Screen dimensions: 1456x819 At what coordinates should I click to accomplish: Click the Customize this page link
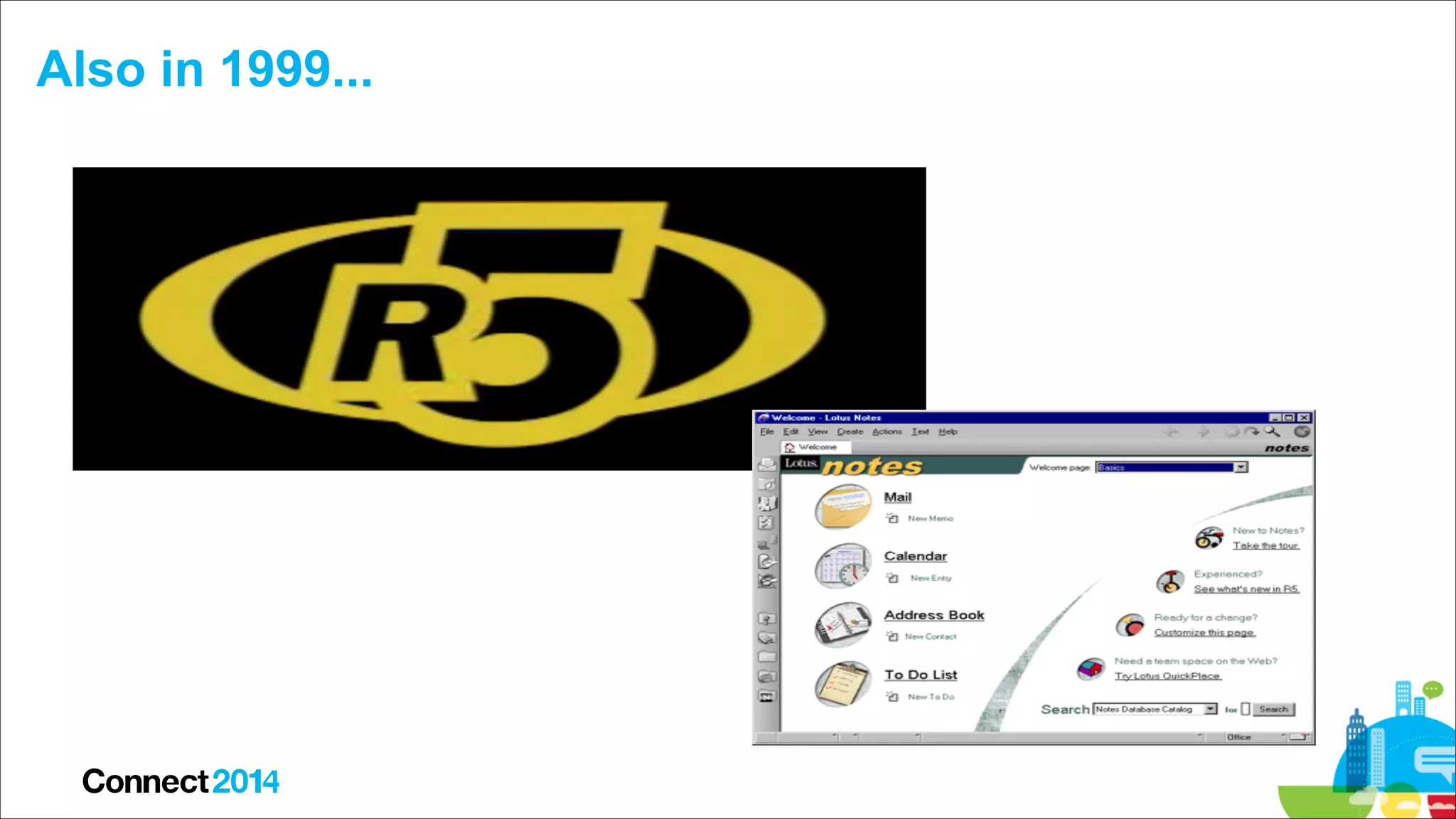coord(1204,632)
